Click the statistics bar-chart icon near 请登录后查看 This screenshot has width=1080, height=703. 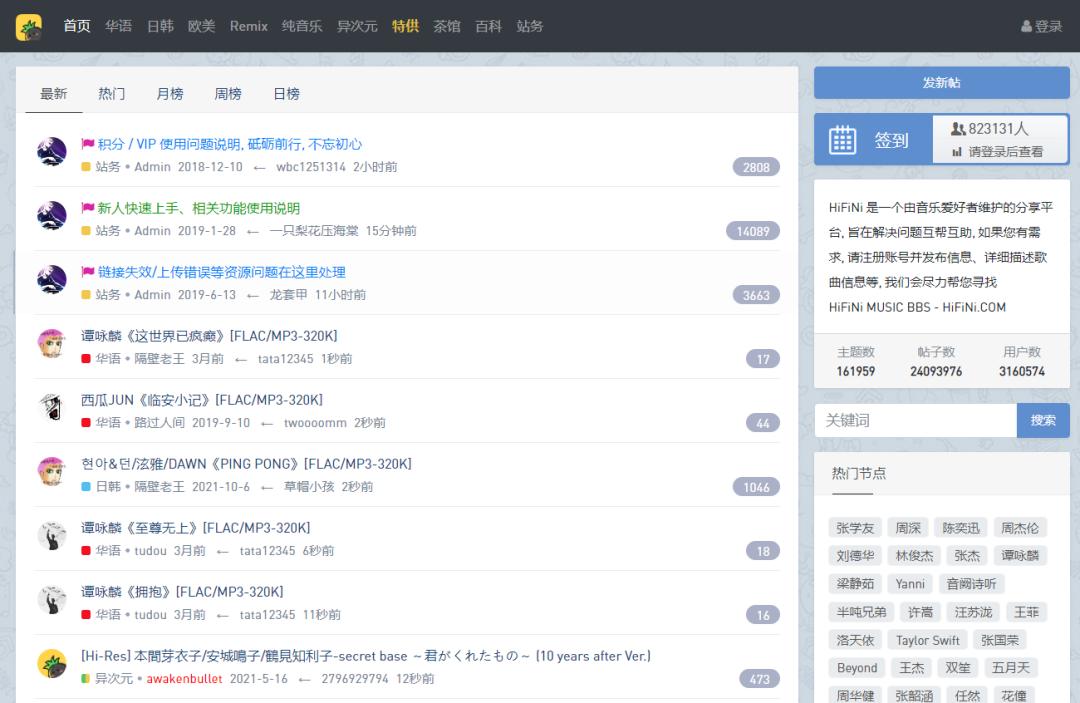click(957, 152)
